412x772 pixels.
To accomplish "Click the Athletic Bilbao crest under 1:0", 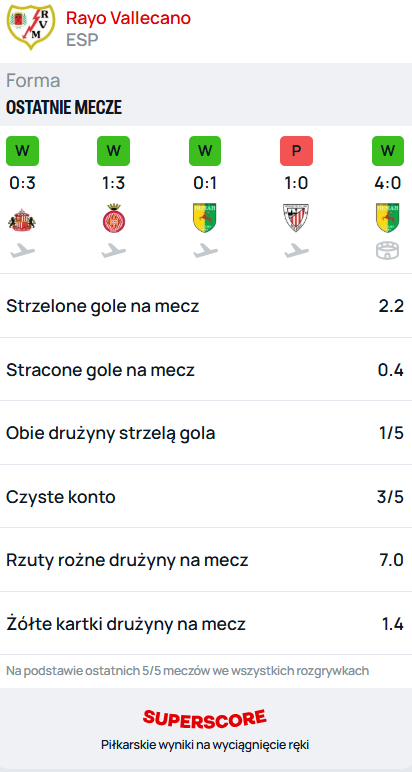I will (x=296, y=218).
